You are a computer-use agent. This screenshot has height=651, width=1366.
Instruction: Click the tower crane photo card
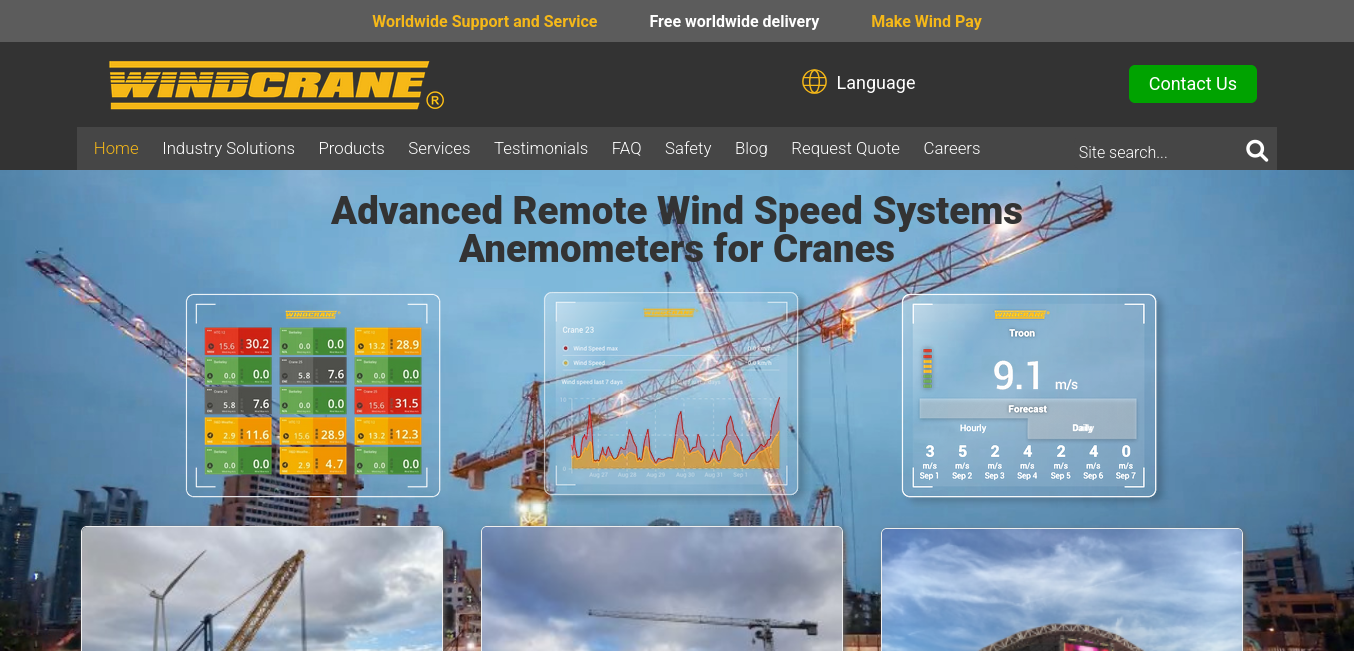pos(662,589)
